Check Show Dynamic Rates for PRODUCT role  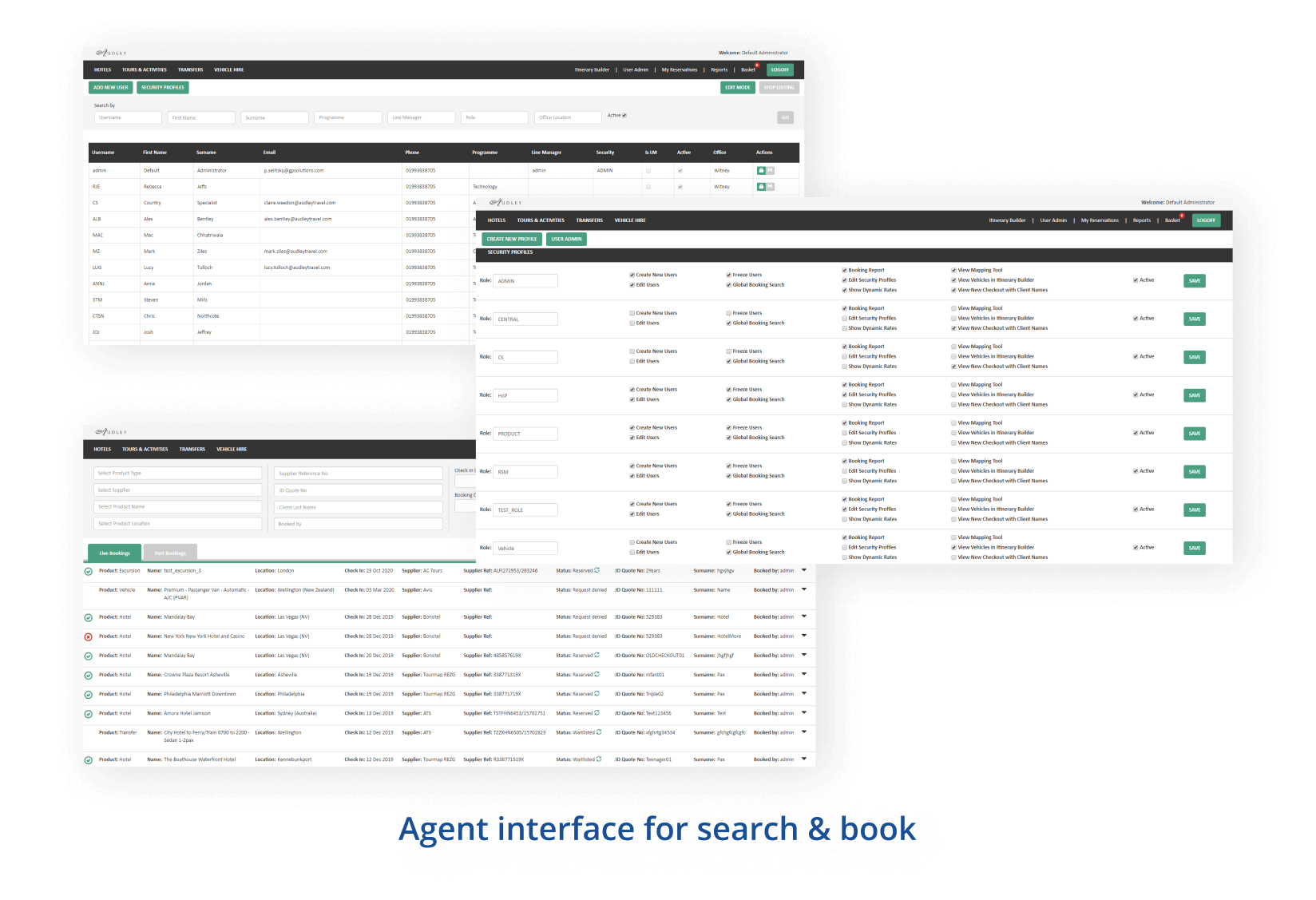844,443
